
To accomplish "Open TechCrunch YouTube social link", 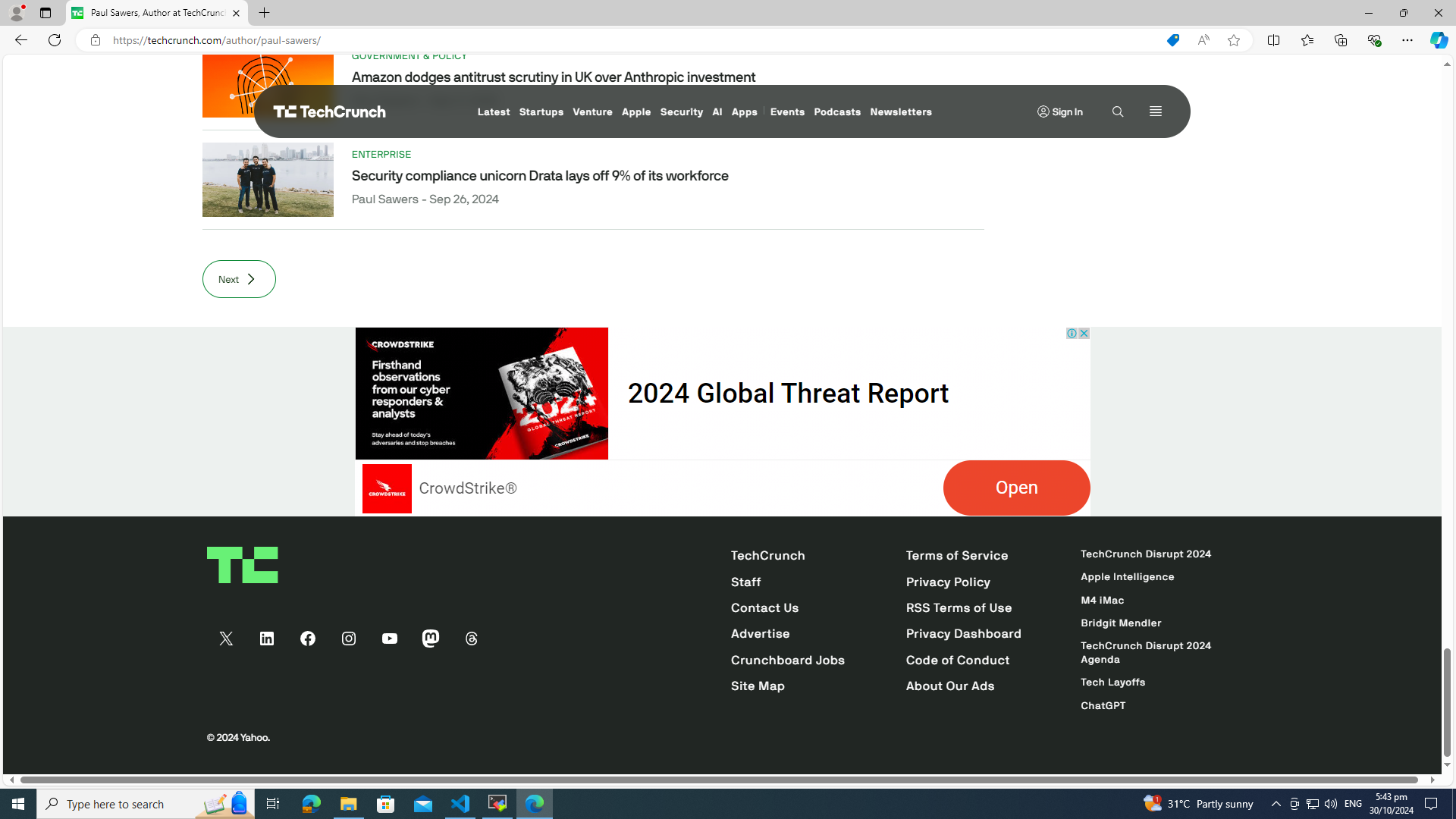I will (390, 639).
